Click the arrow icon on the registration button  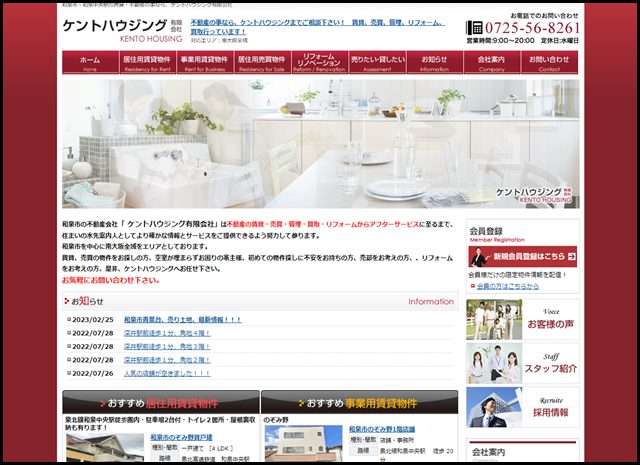click(571, 256)
